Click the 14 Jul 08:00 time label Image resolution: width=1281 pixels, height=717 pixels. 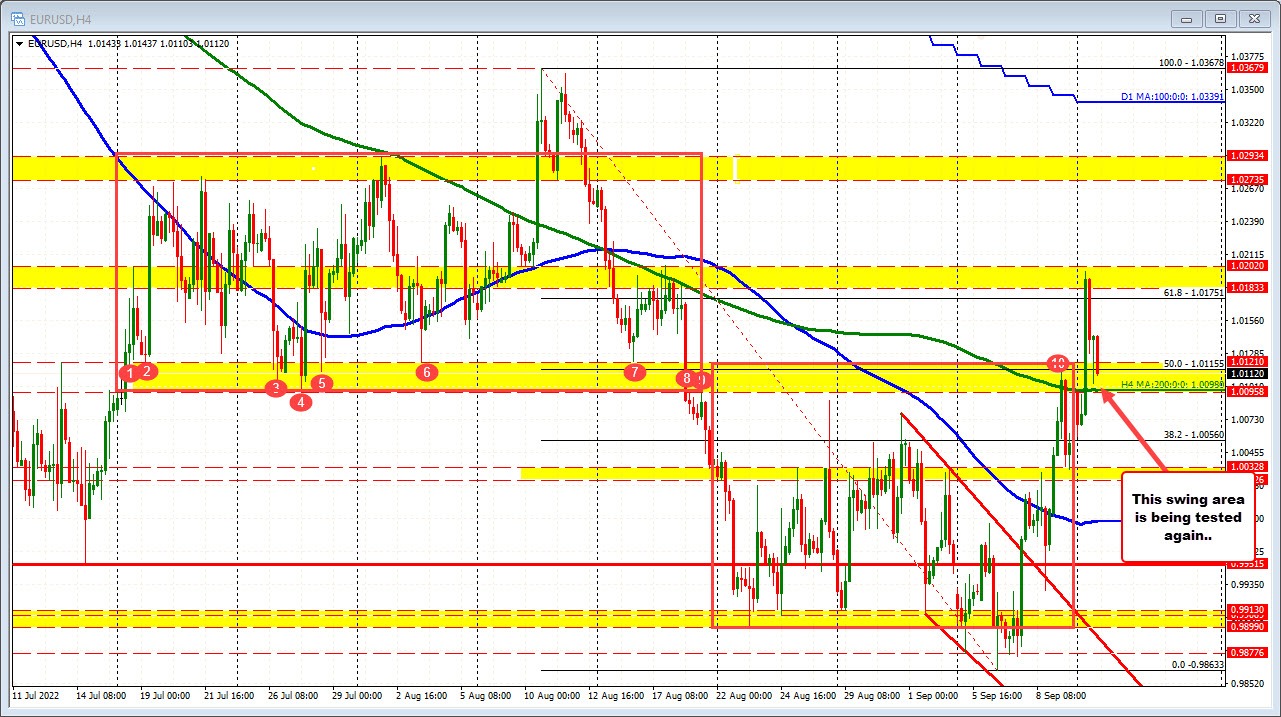[103, 694]
